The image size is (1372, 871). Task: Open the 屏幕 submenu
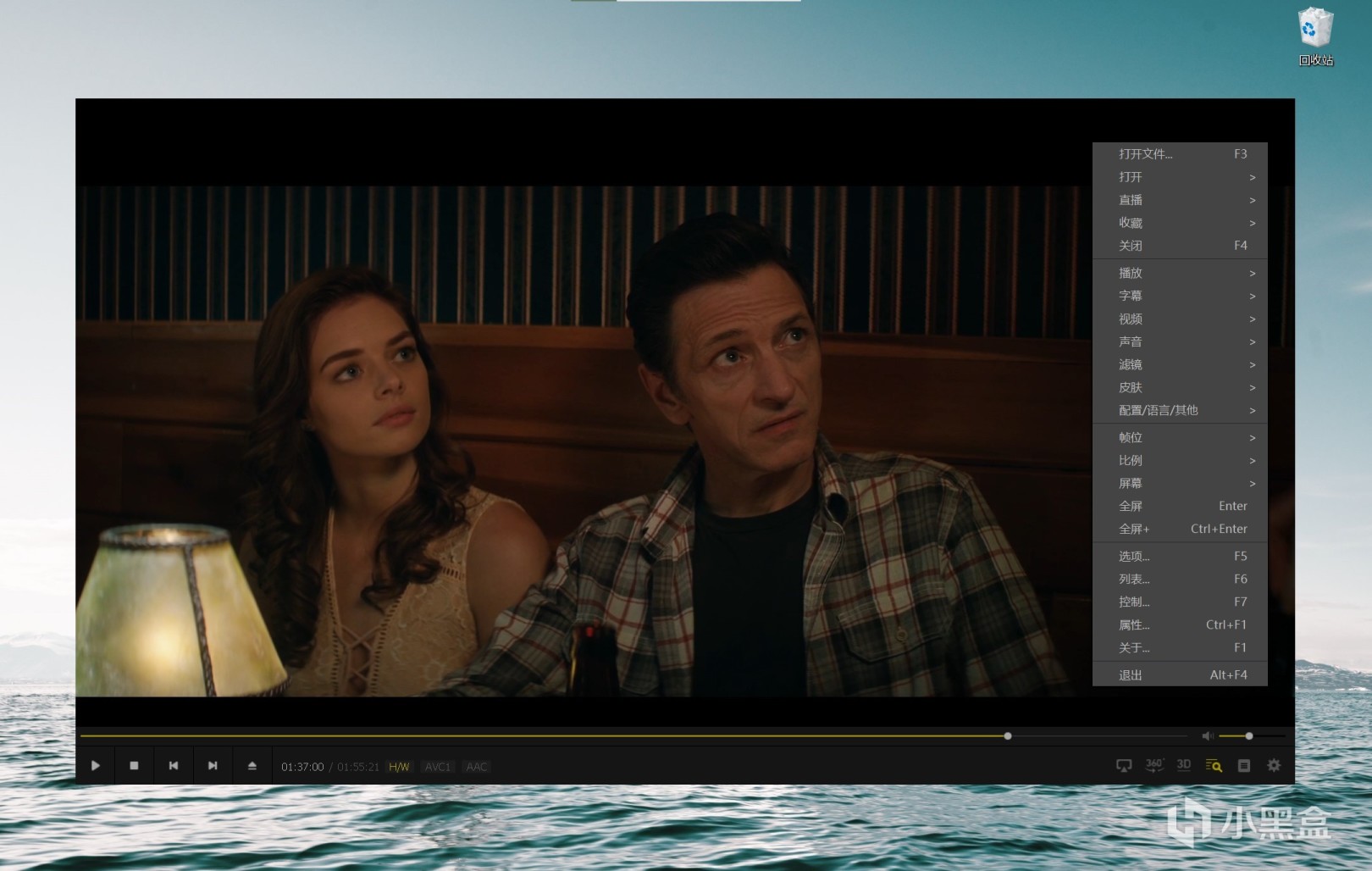pyautogui.click(x=1180, y=483)
